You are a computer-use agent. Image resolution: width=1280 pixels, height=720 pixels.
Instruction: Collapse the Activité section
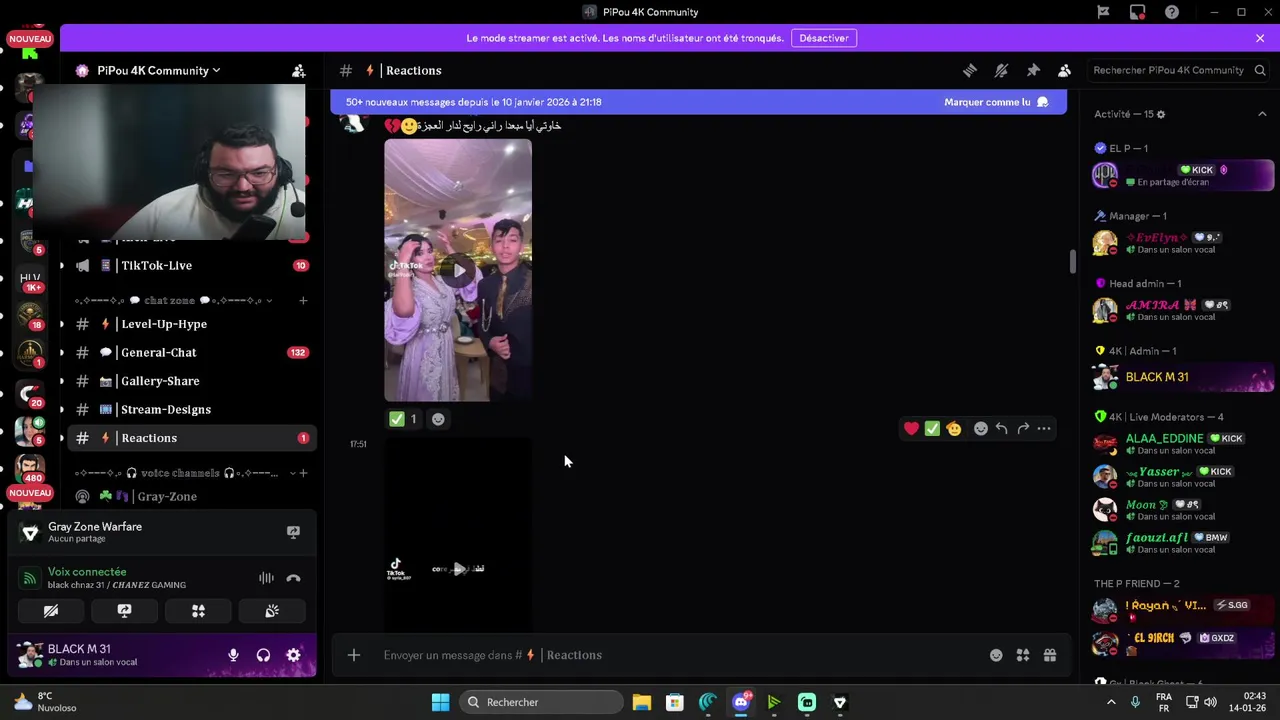pos(1262,114)
